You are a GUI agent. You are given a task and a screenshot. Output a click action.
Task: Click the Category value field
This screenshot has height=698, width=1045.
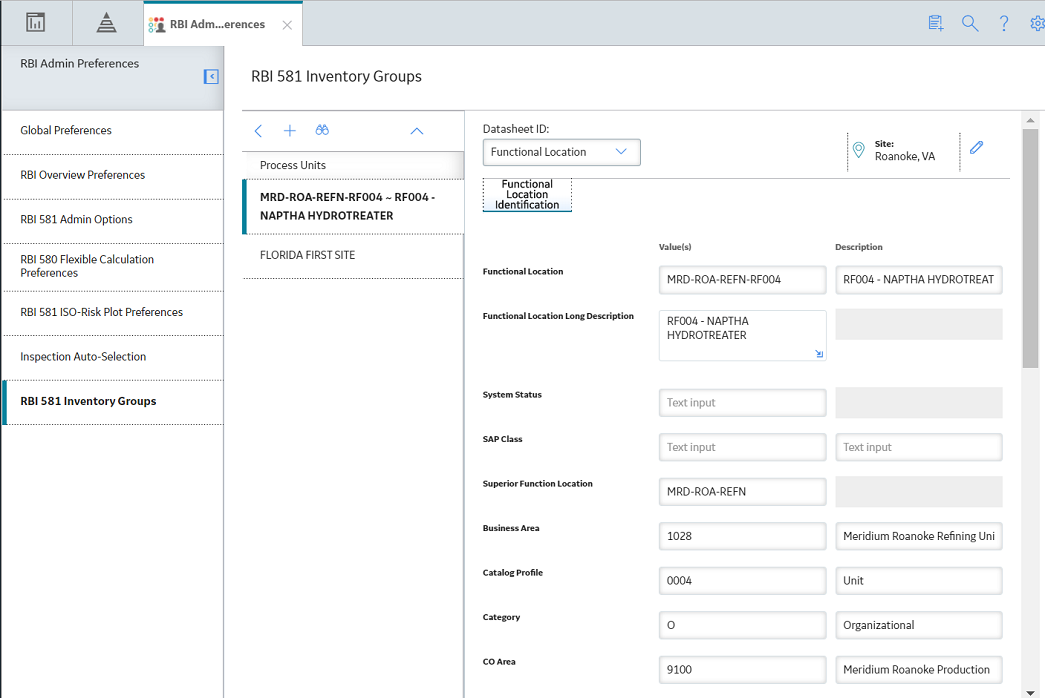742,625
